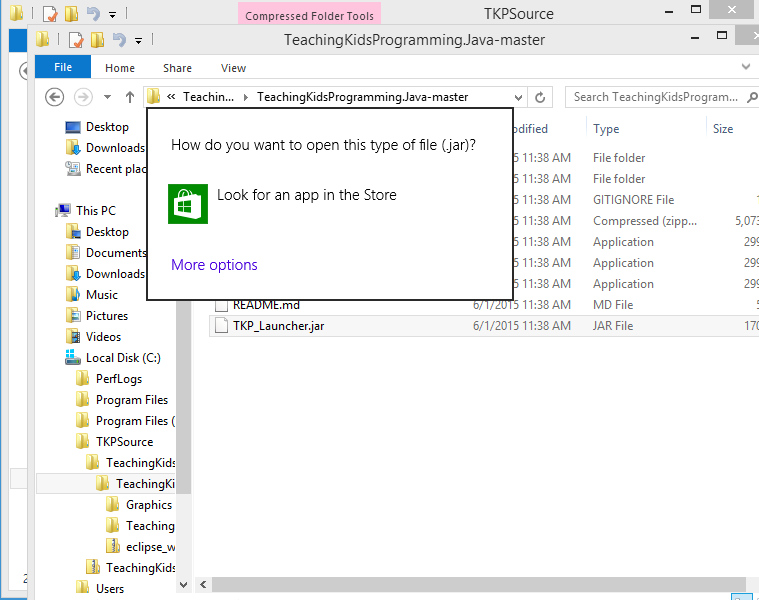Click the Music library icon in the sidebar
This screenshot has height=600, width=759.
point(72,295)
